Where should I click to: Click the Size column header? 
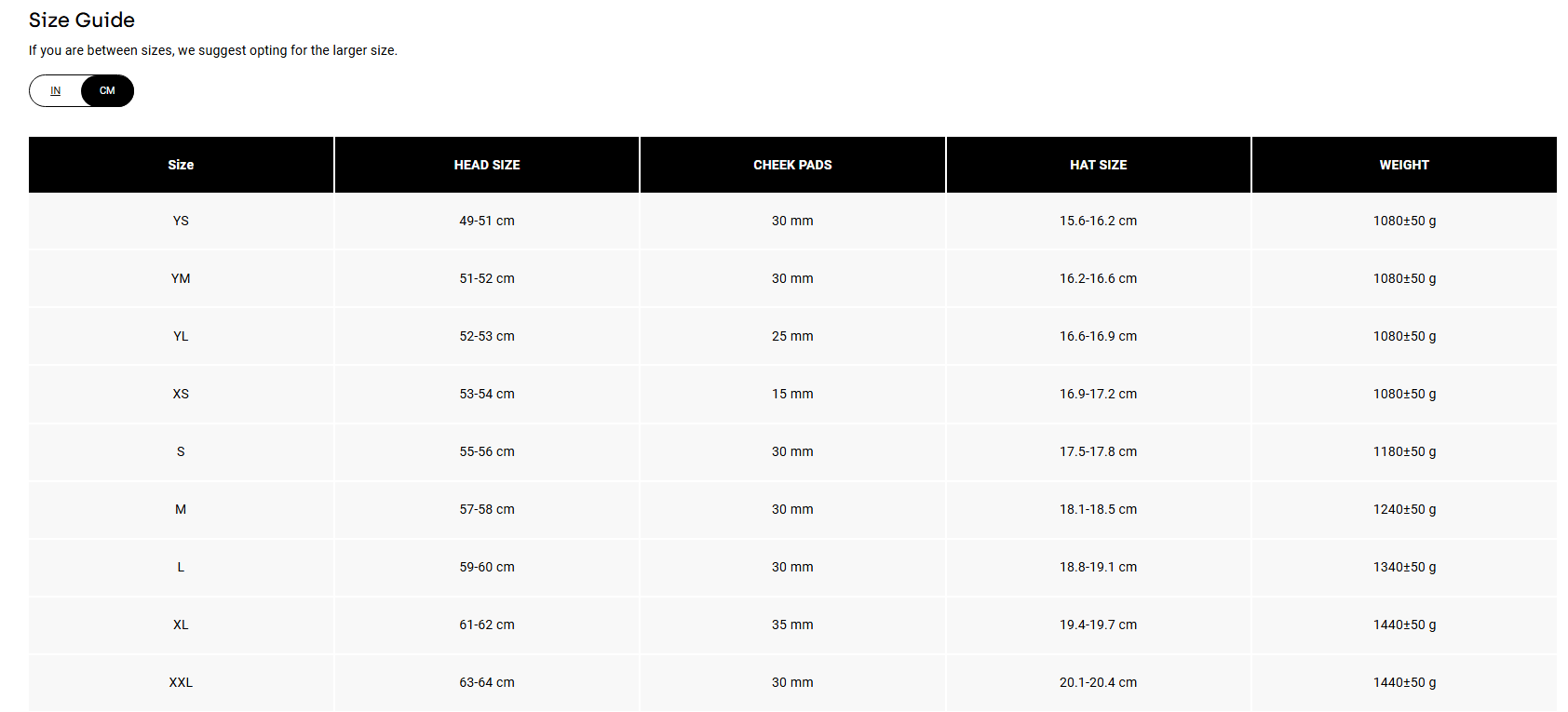click(181, 165)
